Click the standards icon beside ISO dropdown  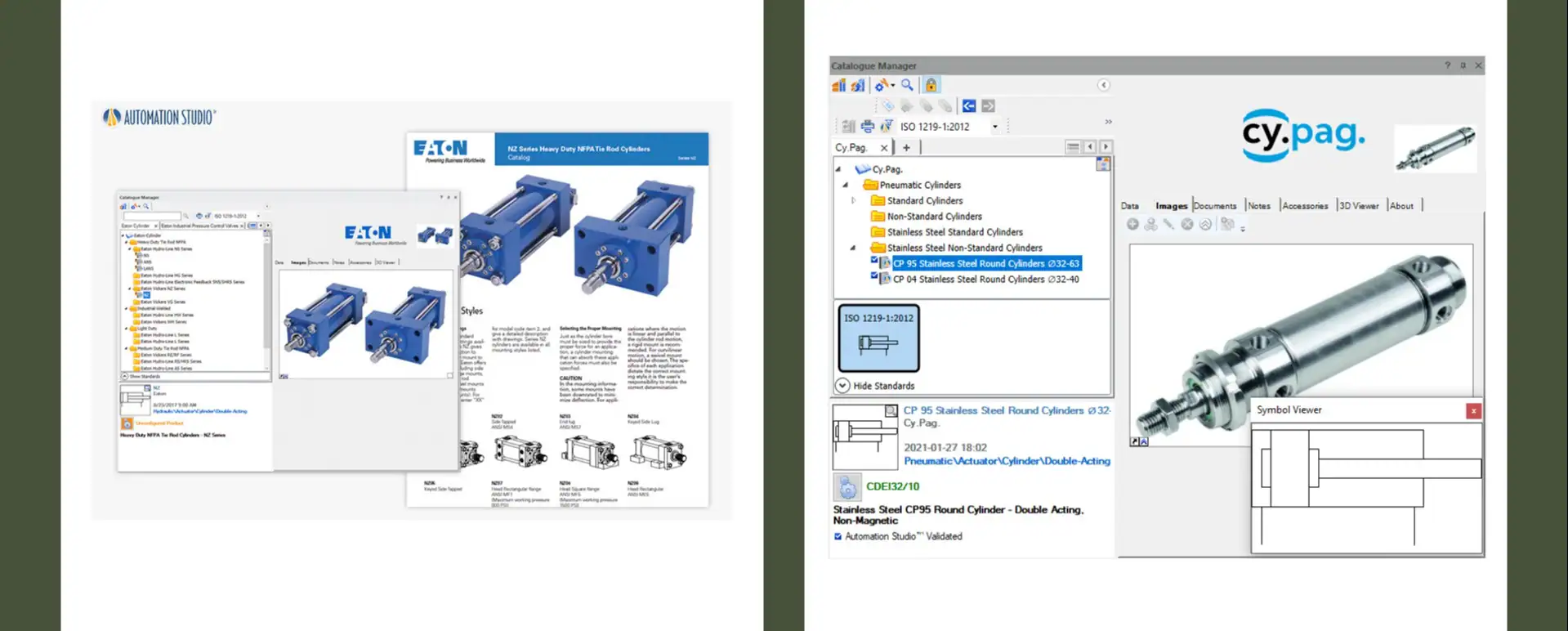[887, 127]
